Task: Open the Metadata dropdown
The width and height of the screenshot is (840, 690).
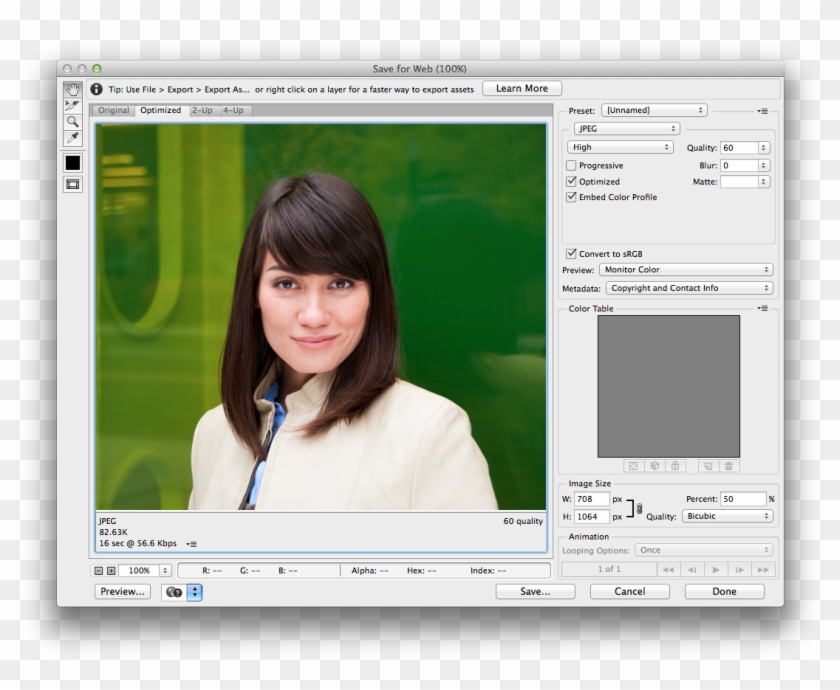Action: pyautogui.click(x=687, y=288)
